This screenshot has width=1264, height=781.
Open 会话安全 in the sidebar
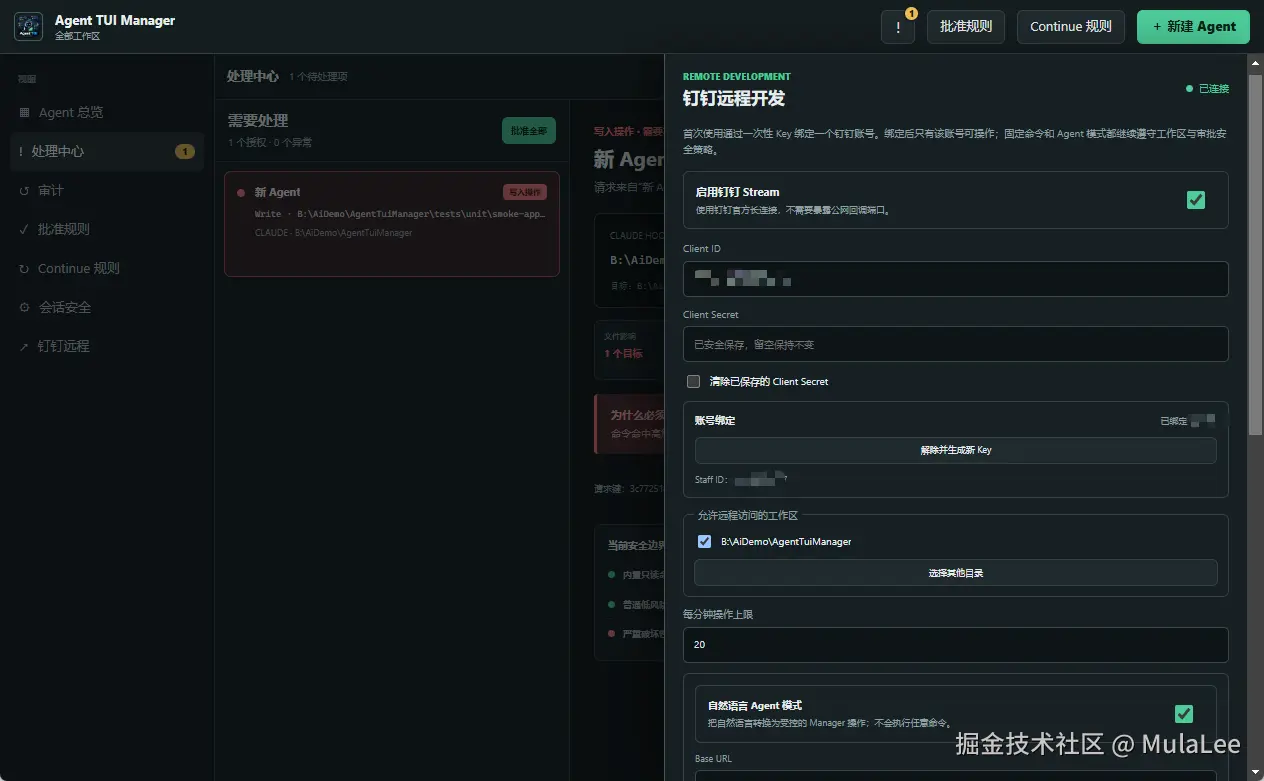click(107, 307)
